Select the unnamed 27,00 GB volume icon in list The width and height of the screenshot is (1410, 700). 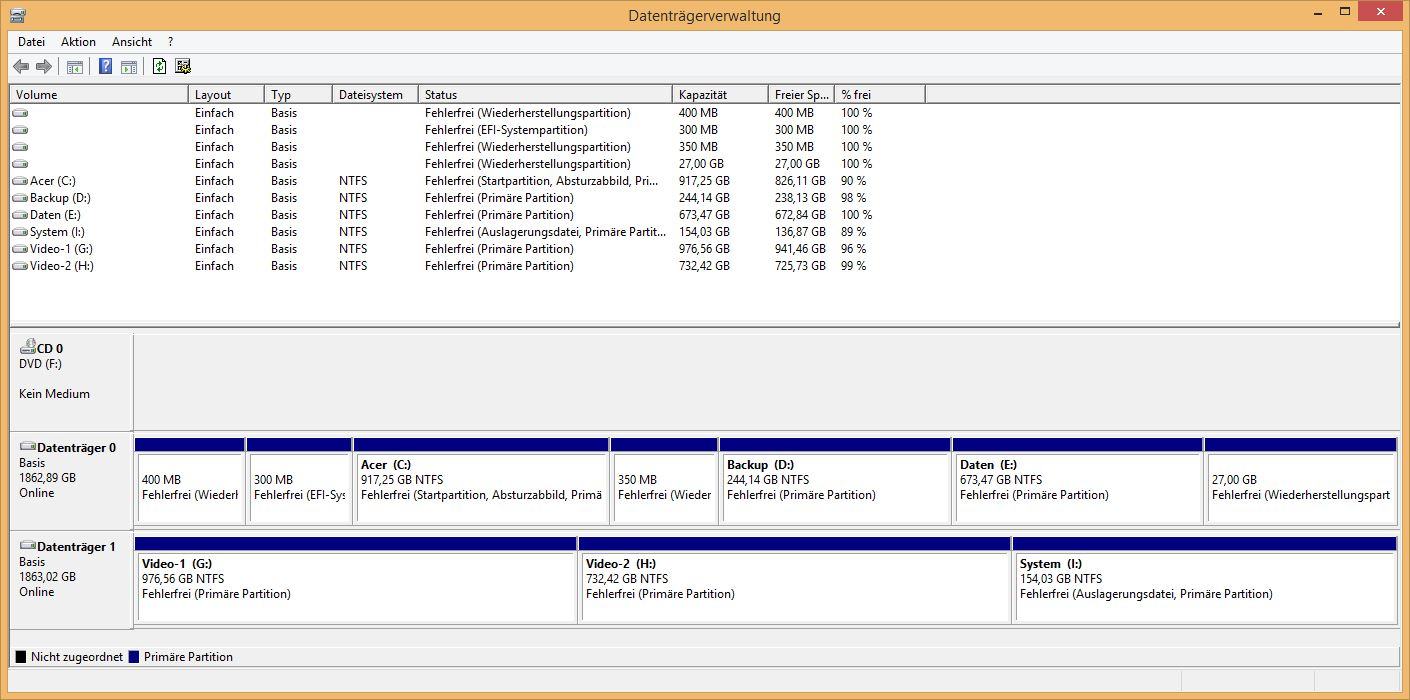[x=20, y=164]
